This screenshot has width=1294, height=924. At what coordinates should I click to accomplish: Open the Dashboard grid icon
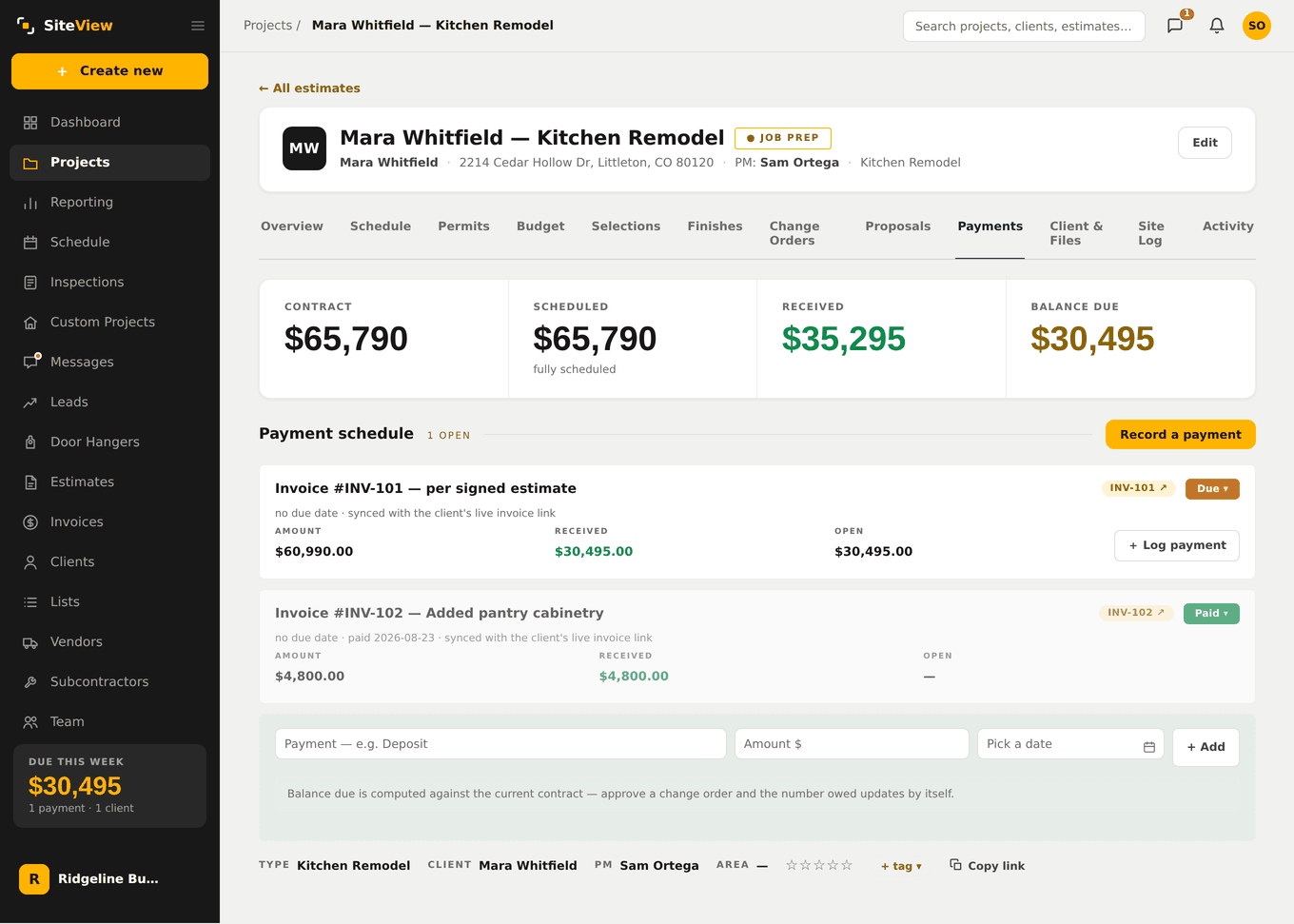30,123
